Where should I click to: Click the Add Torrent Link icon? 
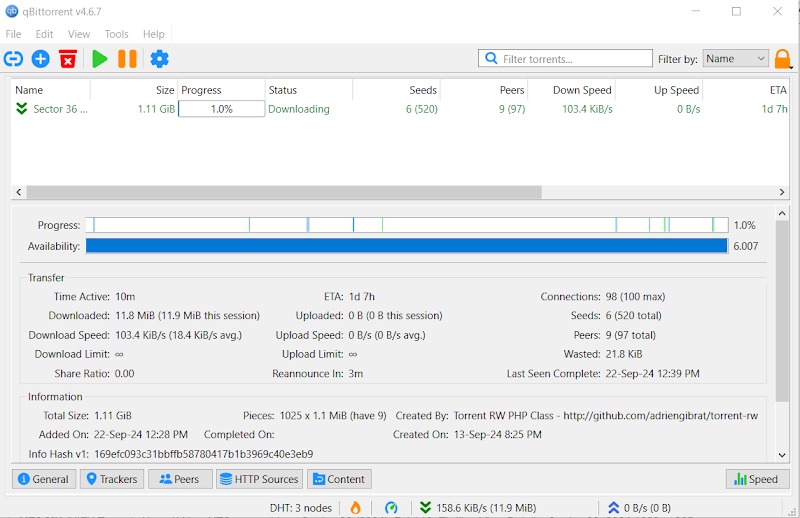tap(13, 59)
